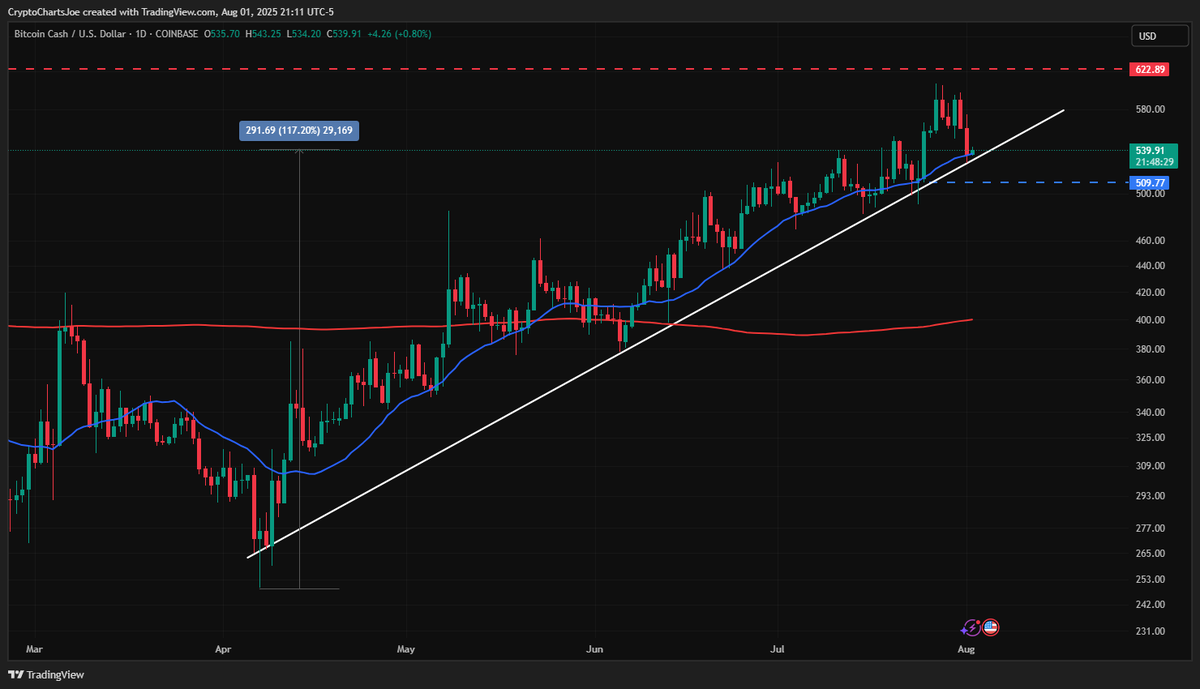Viewport: 1200px width, 689px height.
Task: Click the 309.00 price axis label
Action: click(1150, 466)
